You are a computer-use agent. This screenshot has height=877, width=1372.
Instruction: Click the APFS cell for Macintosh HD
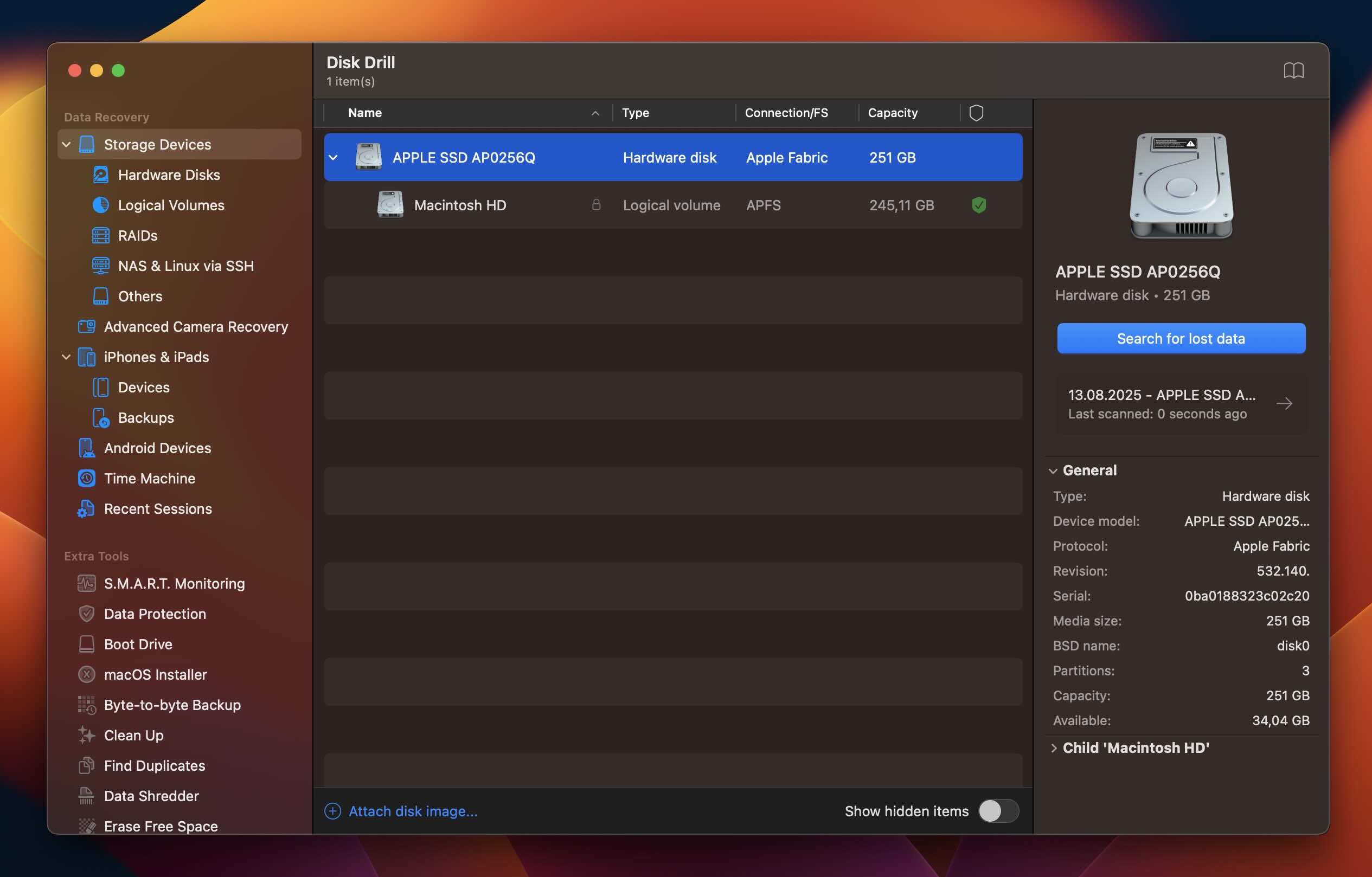point(764,205)
